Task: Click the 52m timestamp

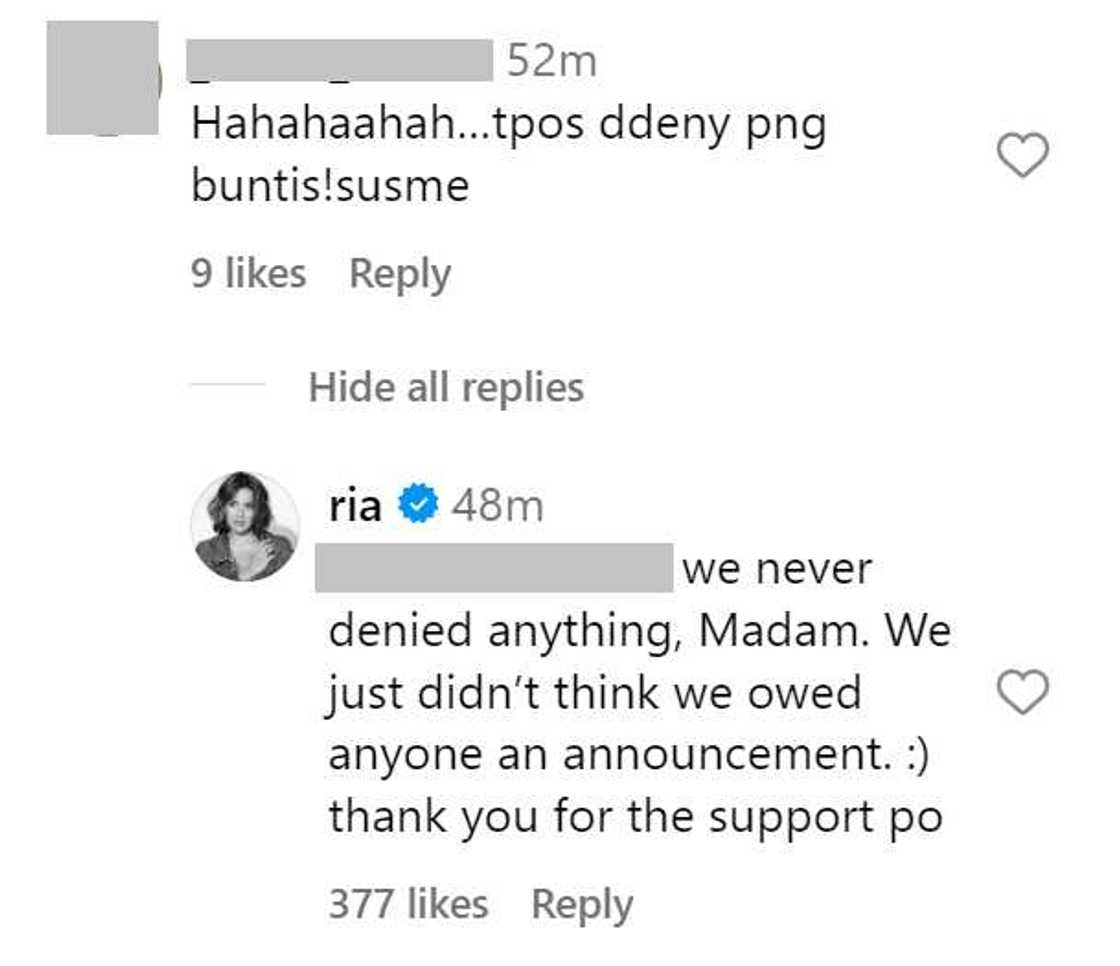Action: click(551, 62)
